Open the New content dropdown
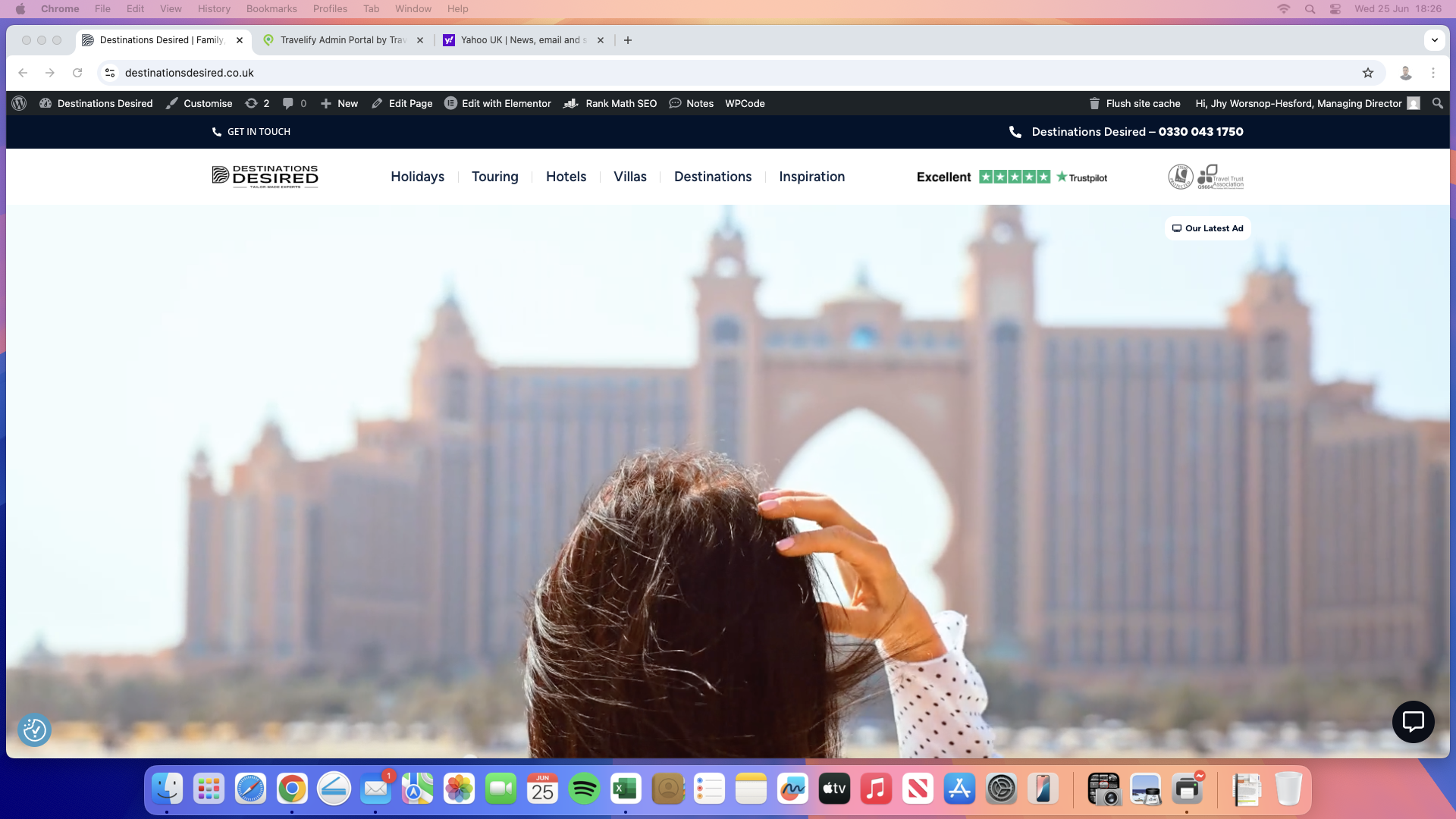The image size is (1456, 819). [x=339, y=104]
